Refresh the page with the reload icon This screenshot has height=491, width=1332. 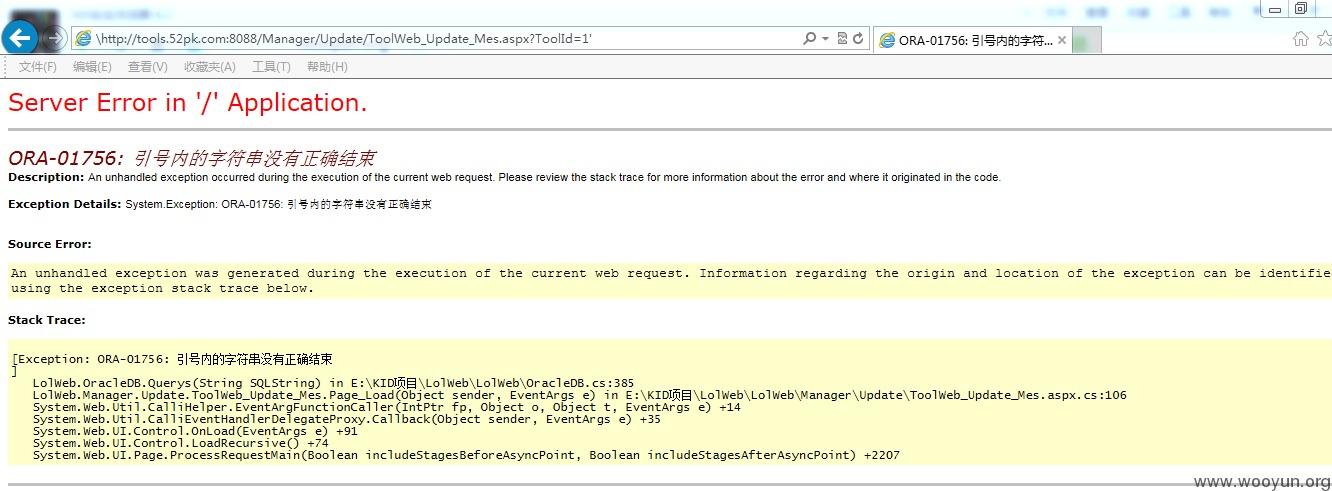858,39
